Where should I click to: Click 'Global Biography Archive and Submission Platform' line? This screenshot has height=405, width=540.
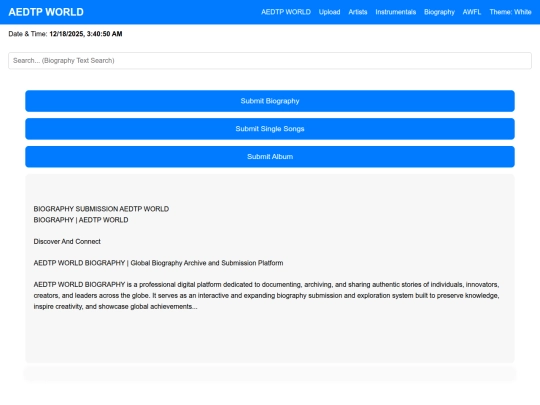coord(158,263)
